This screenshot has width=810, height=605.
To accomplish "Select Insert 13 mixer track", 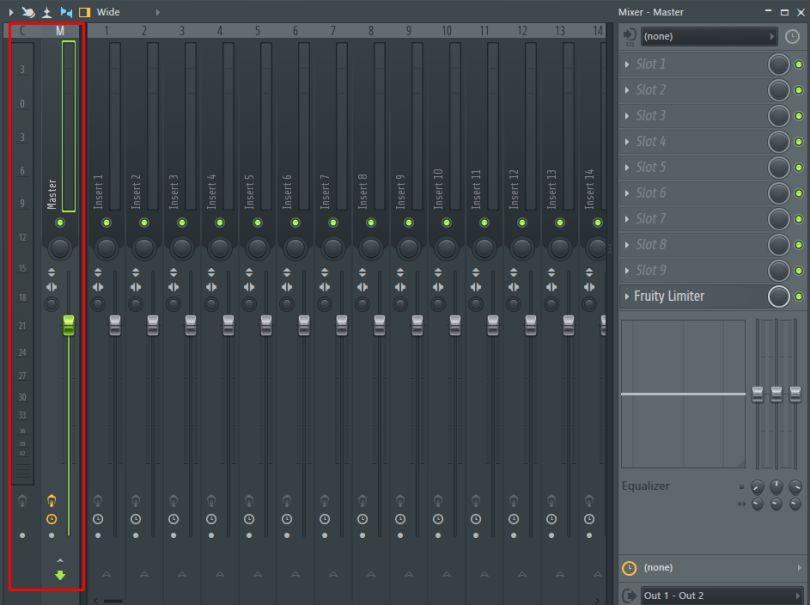I will point(560,31).
